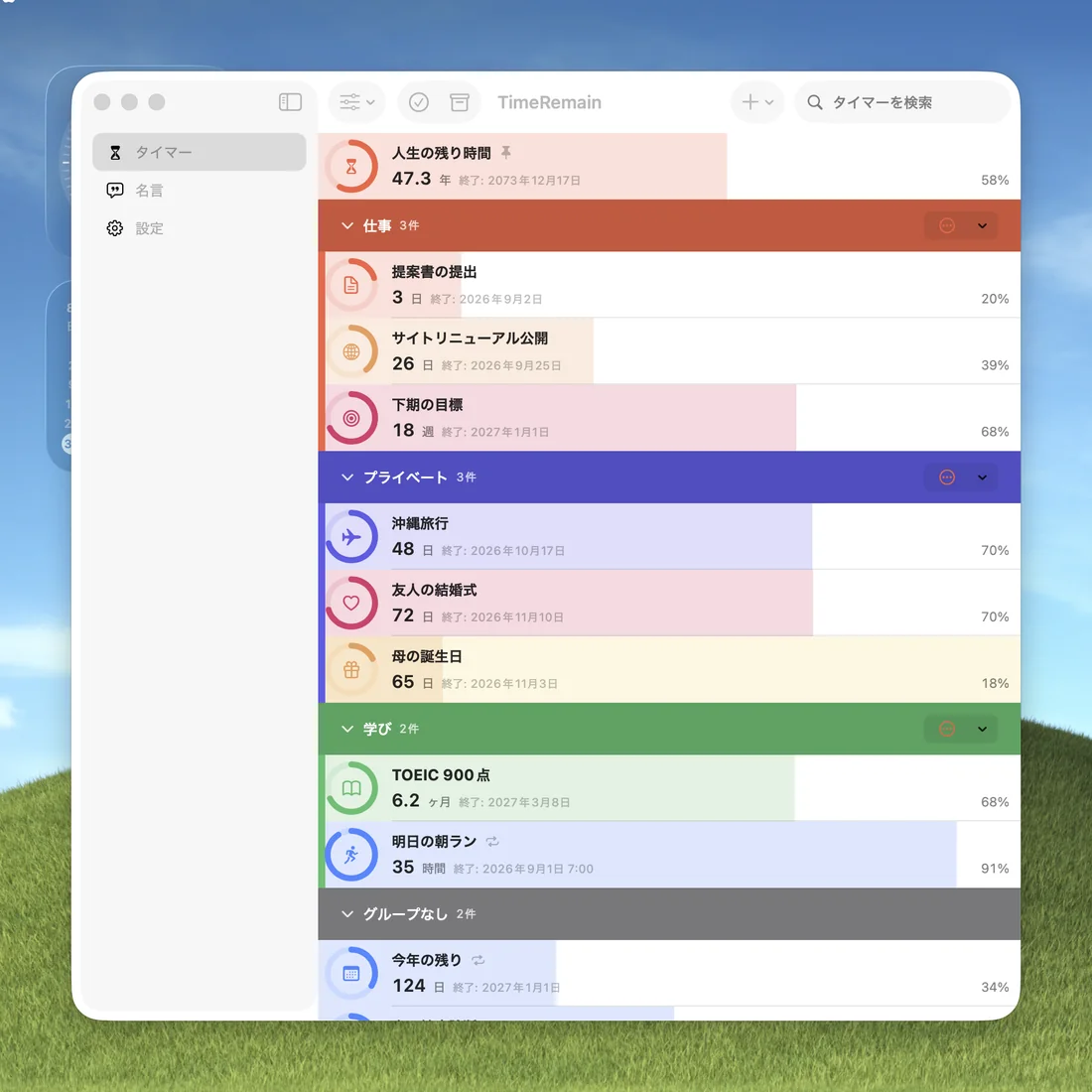Select the 提案書の提出 timer title
1092x1092 pixels.
[x=434, y=272]
